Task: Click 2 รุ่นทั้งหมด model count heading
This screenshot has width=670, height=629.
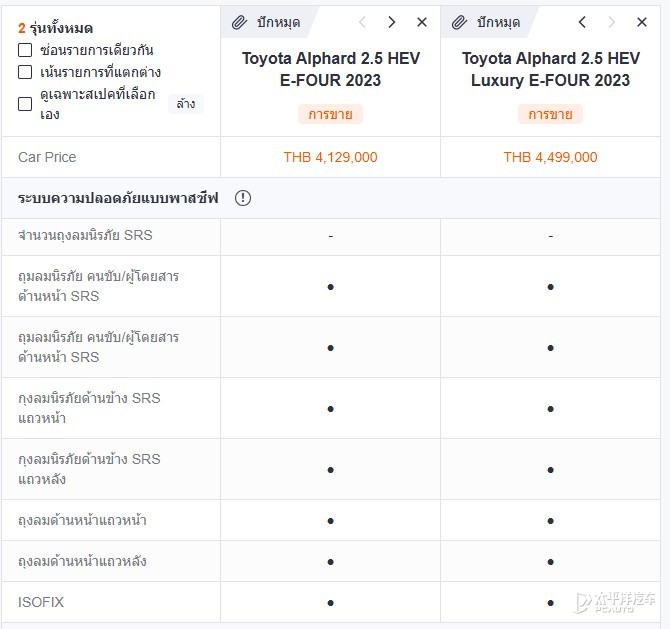Action: (55, 28)
